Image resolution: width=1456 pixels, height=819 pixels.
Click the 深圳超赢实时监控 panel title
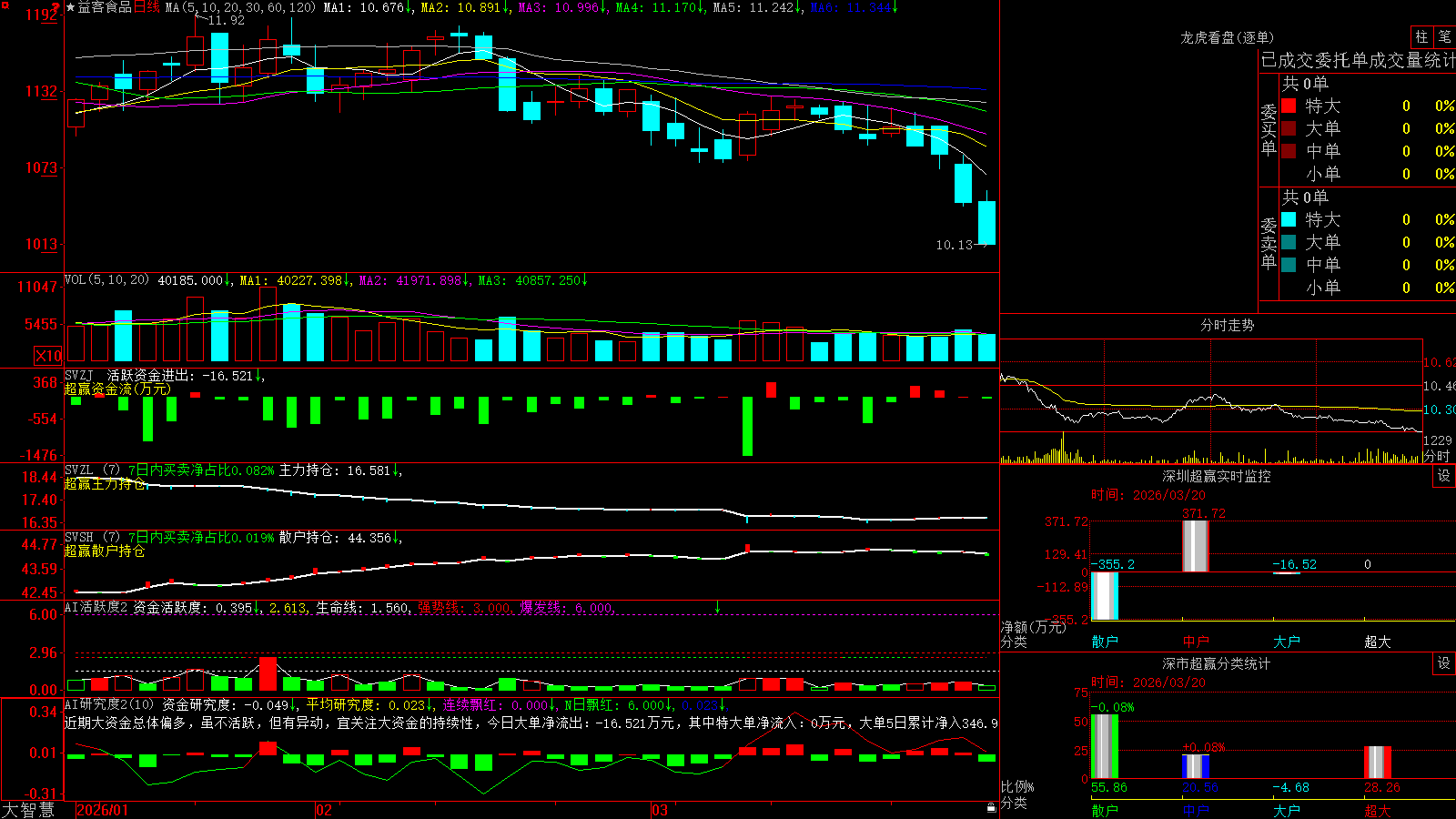pos(1217,476)
